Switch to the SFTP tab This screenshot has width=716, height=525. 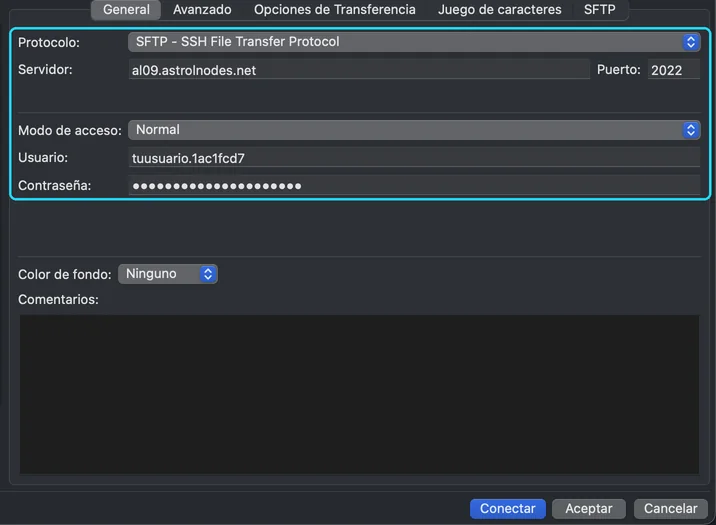[x=600, y=10]
